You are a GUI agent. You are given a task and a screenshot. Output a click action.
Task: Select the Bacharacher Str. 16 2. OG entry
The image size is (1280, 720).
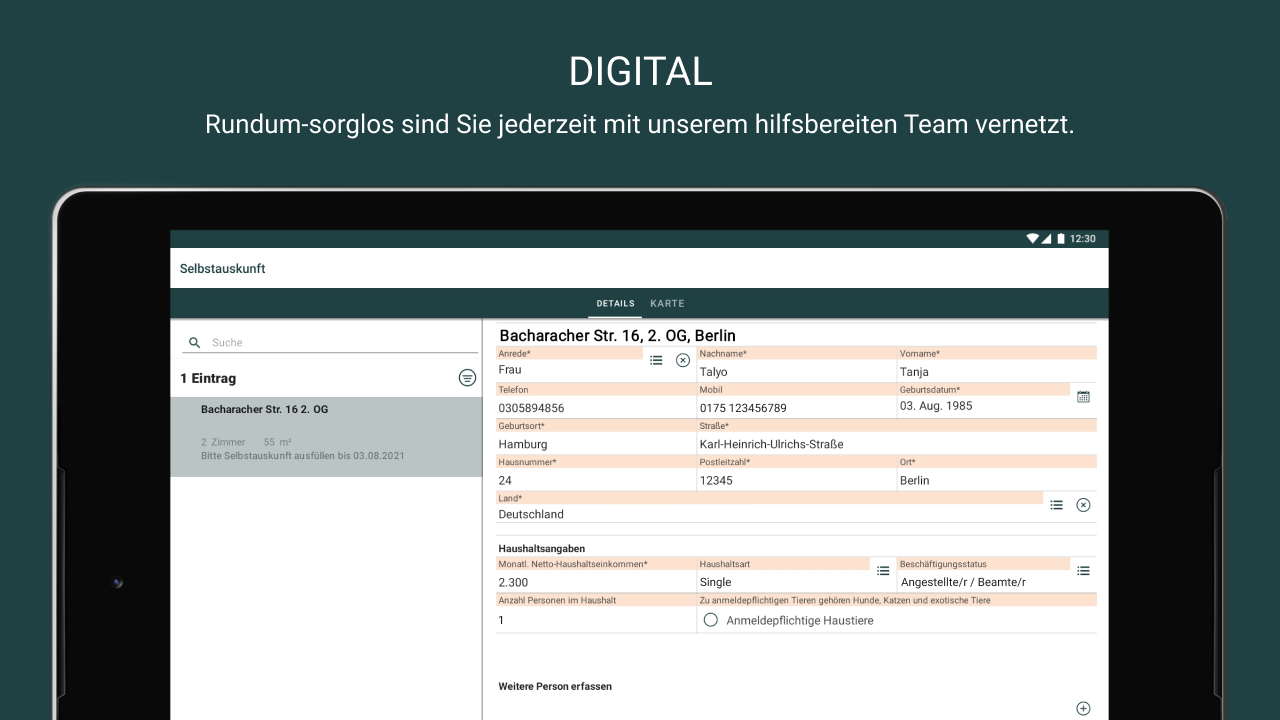coord(326,436)
